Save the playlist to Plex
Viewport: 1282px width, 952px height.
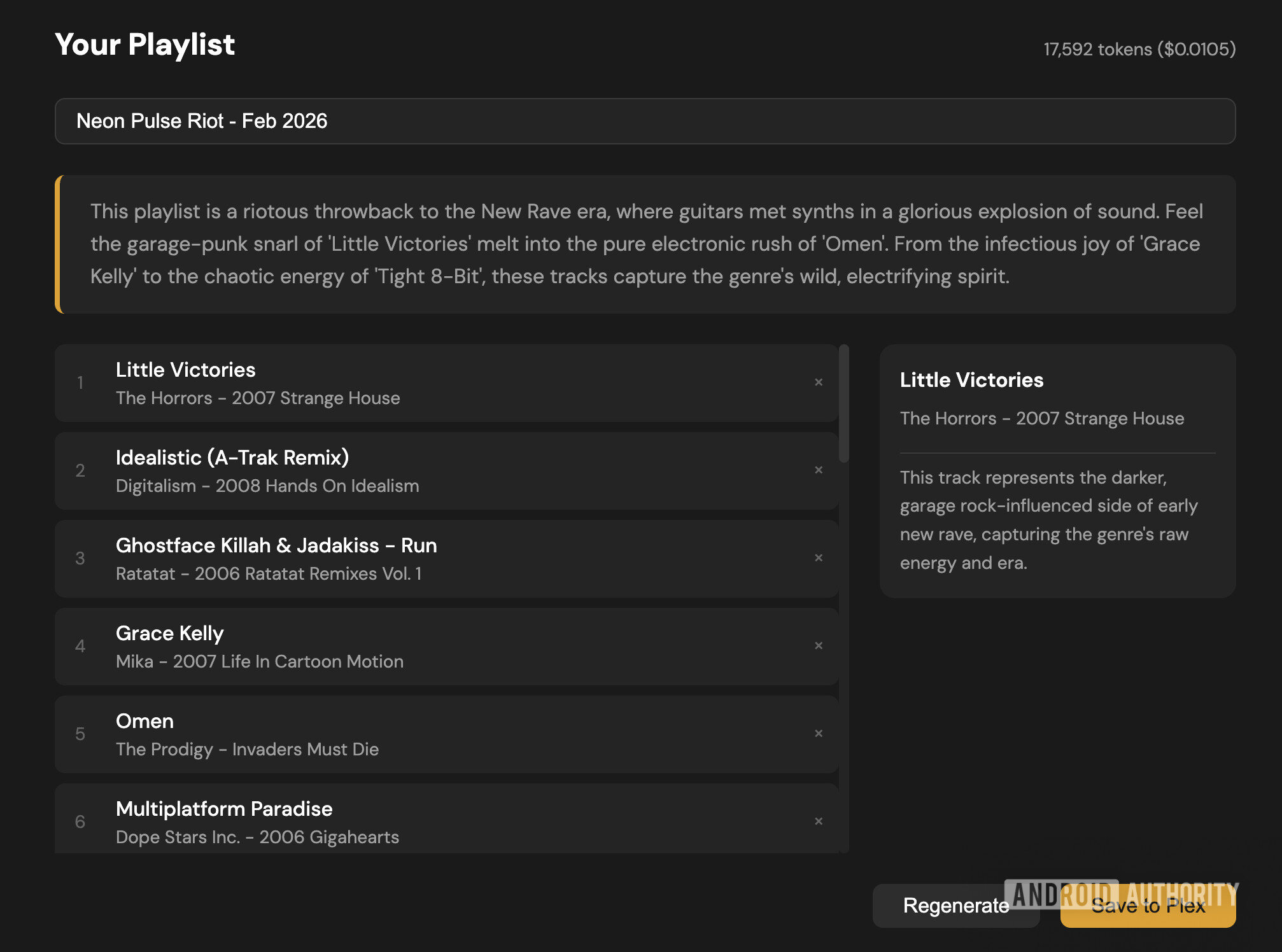tap(1148, 906)
